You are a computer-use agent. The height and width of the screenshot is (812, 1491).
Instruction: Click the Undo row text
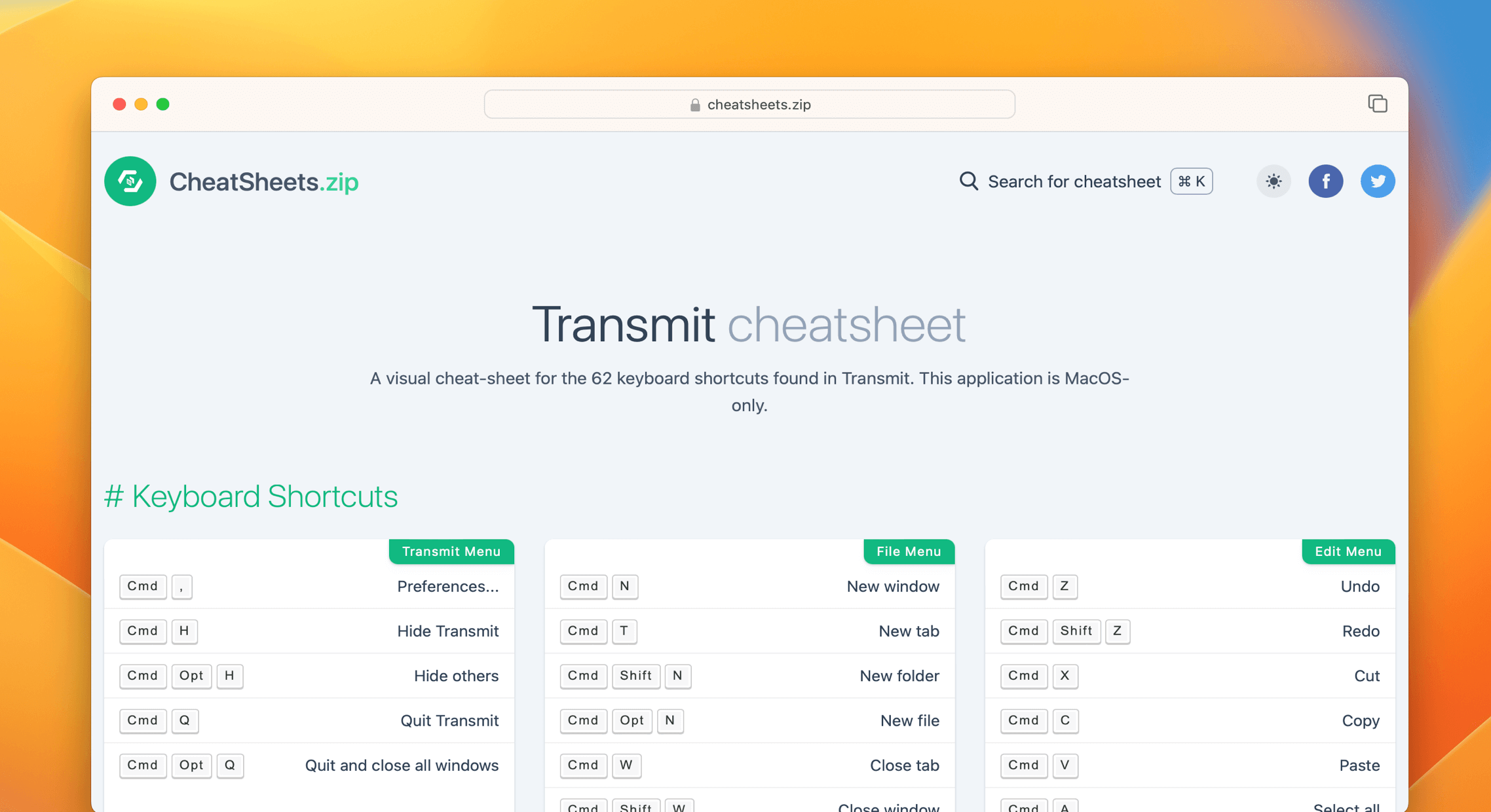pos(1360,587)
